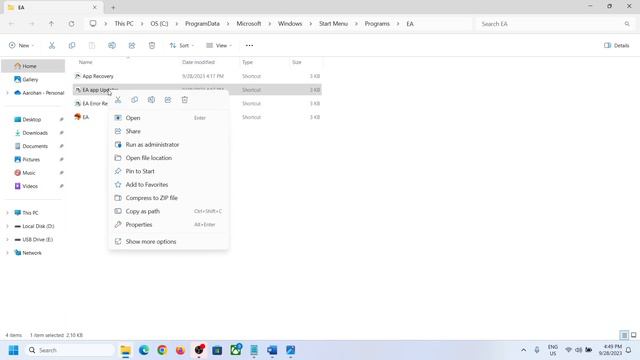
Task: Open Downloads in the navigation pane
Action: tap(35, 133)
